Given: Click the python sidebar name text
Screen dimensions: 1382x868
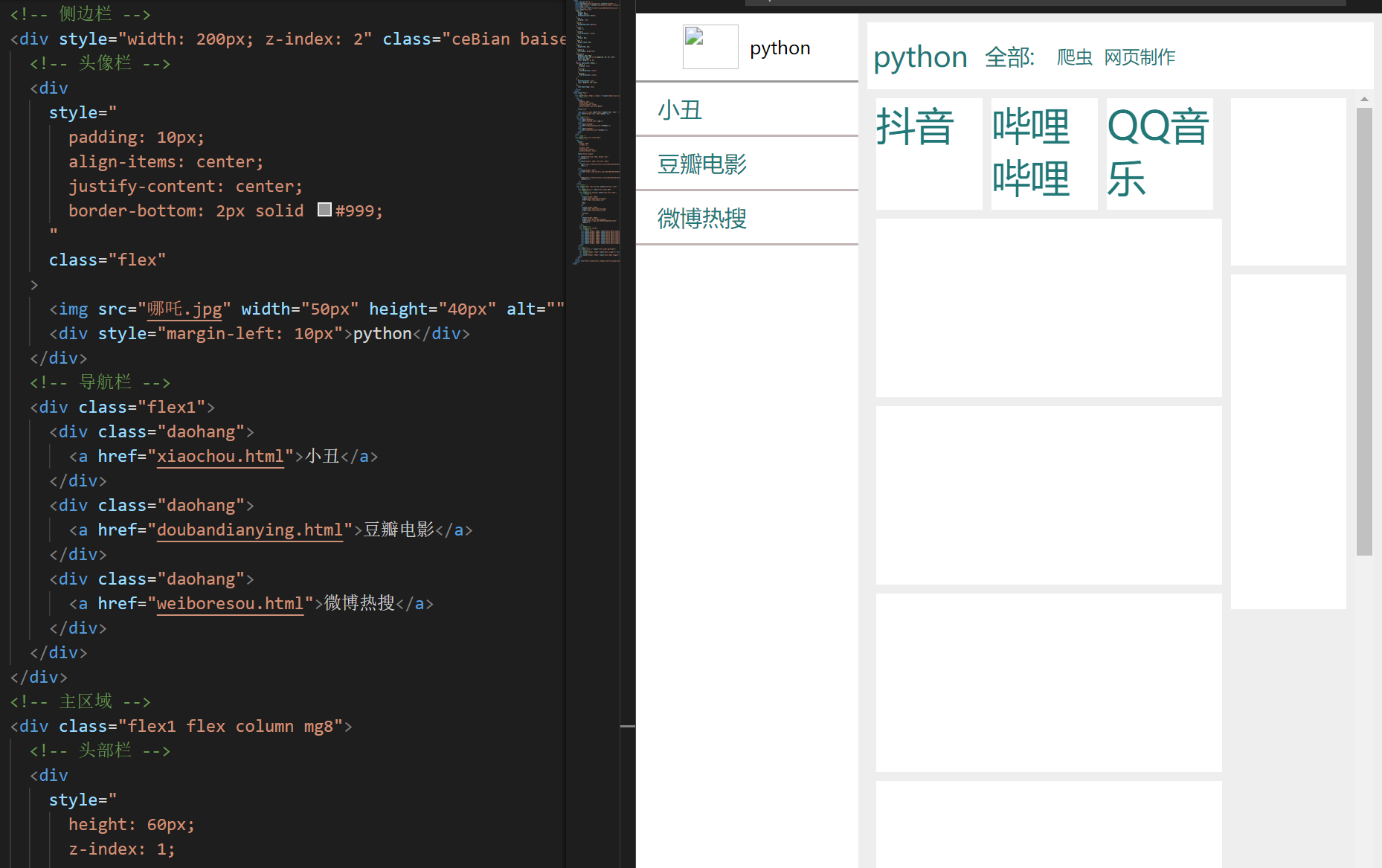Looking at the screenshot, I should pyautogui.click(x=780, y=48).
